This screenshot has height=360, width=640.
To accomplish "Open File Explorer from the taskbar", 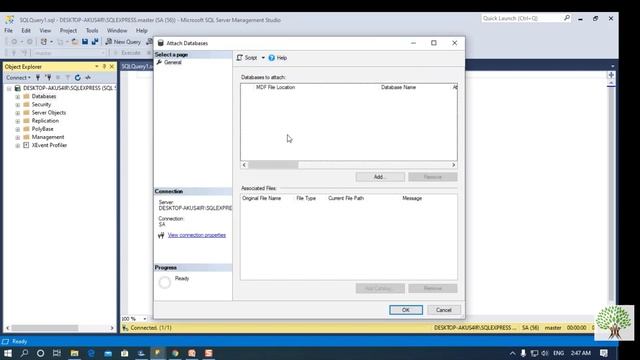I will pyautogui.click(x=74, y=353).
